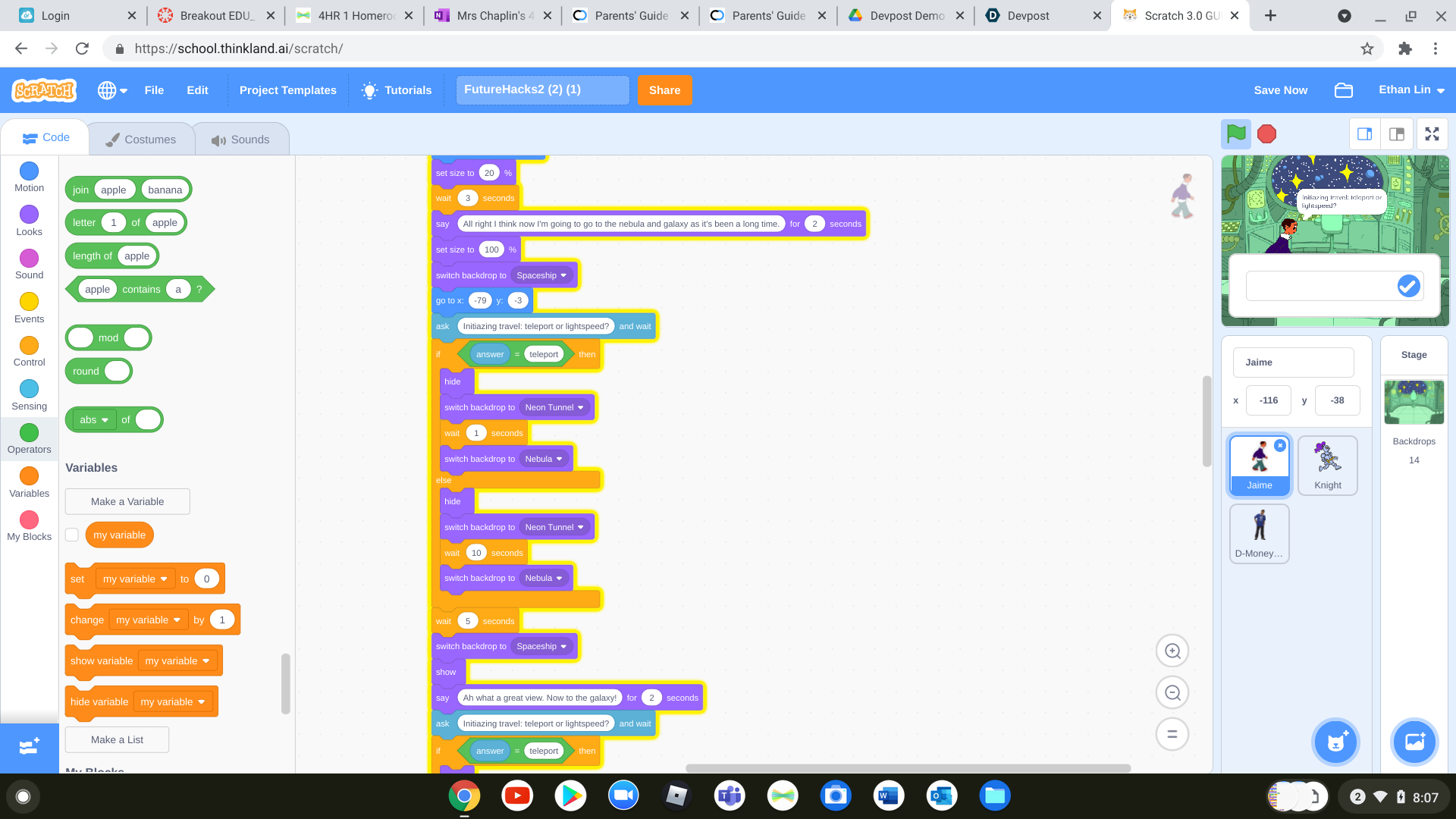Open the File menu

[x=154, y=90]
